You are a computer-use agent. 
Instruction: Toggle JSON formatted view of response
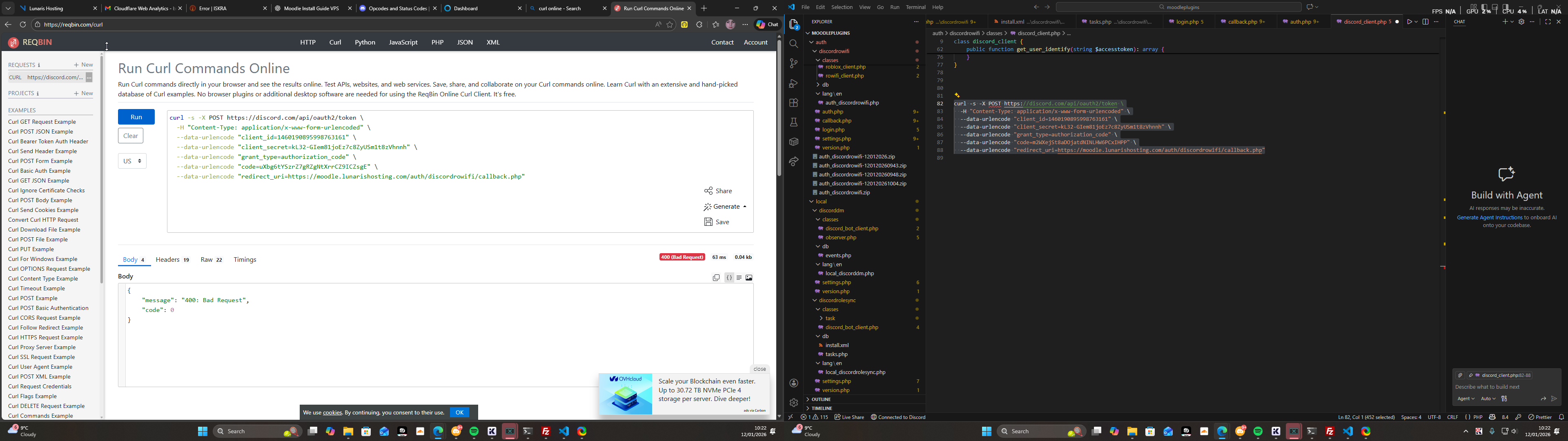pyautogui.click(x=728, y=278)
